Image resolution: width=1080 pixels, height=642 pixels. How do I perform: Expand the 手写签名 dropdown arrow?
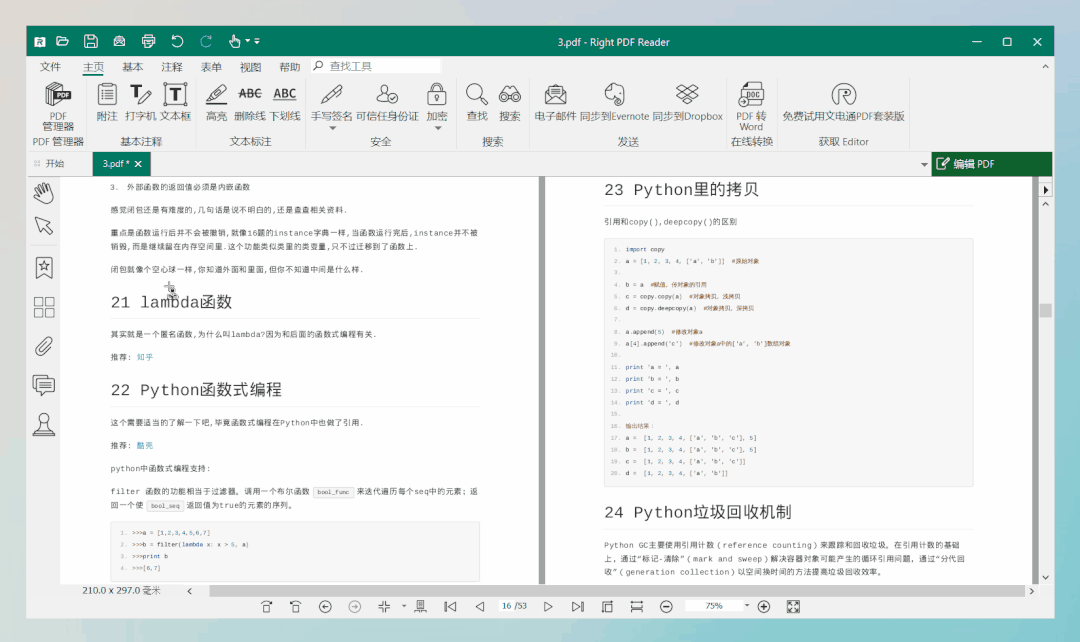click(x=332, y=128)
